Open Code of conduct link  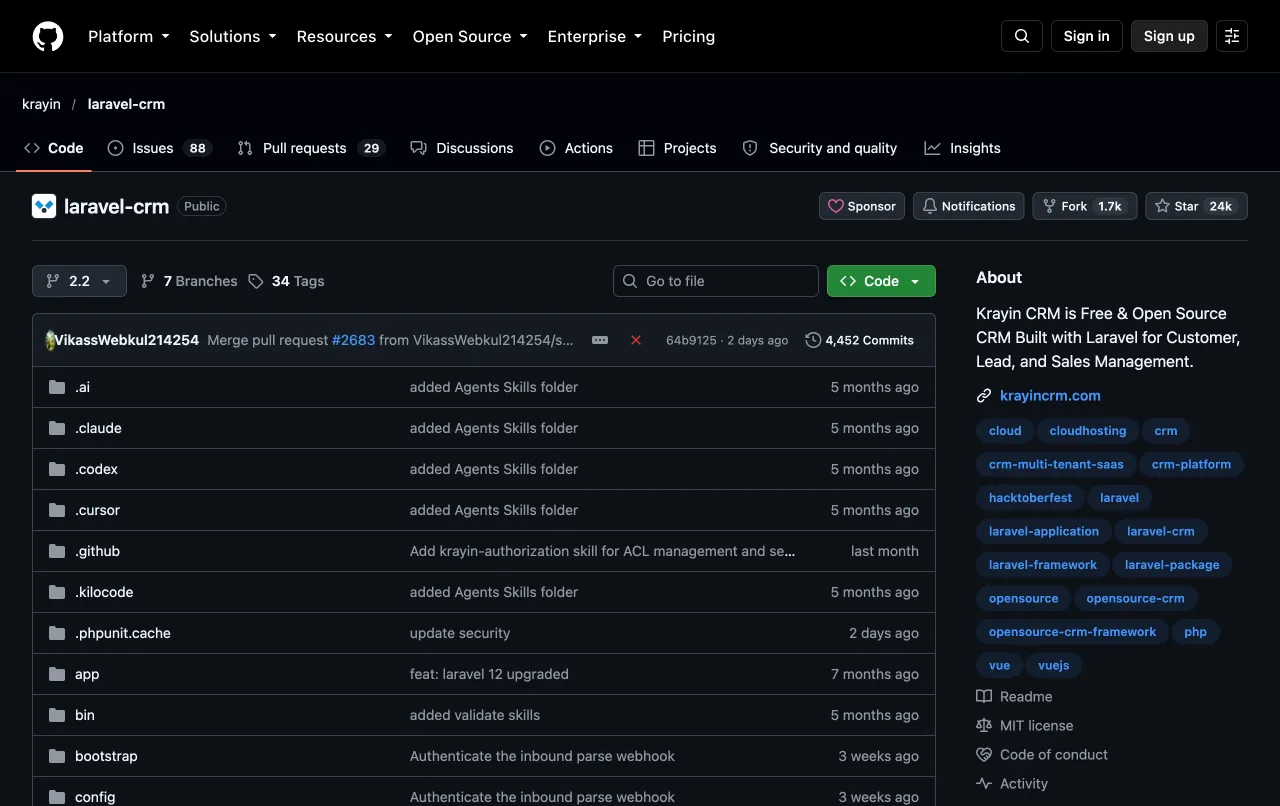pyautogui.click(x=1042, y=754)
